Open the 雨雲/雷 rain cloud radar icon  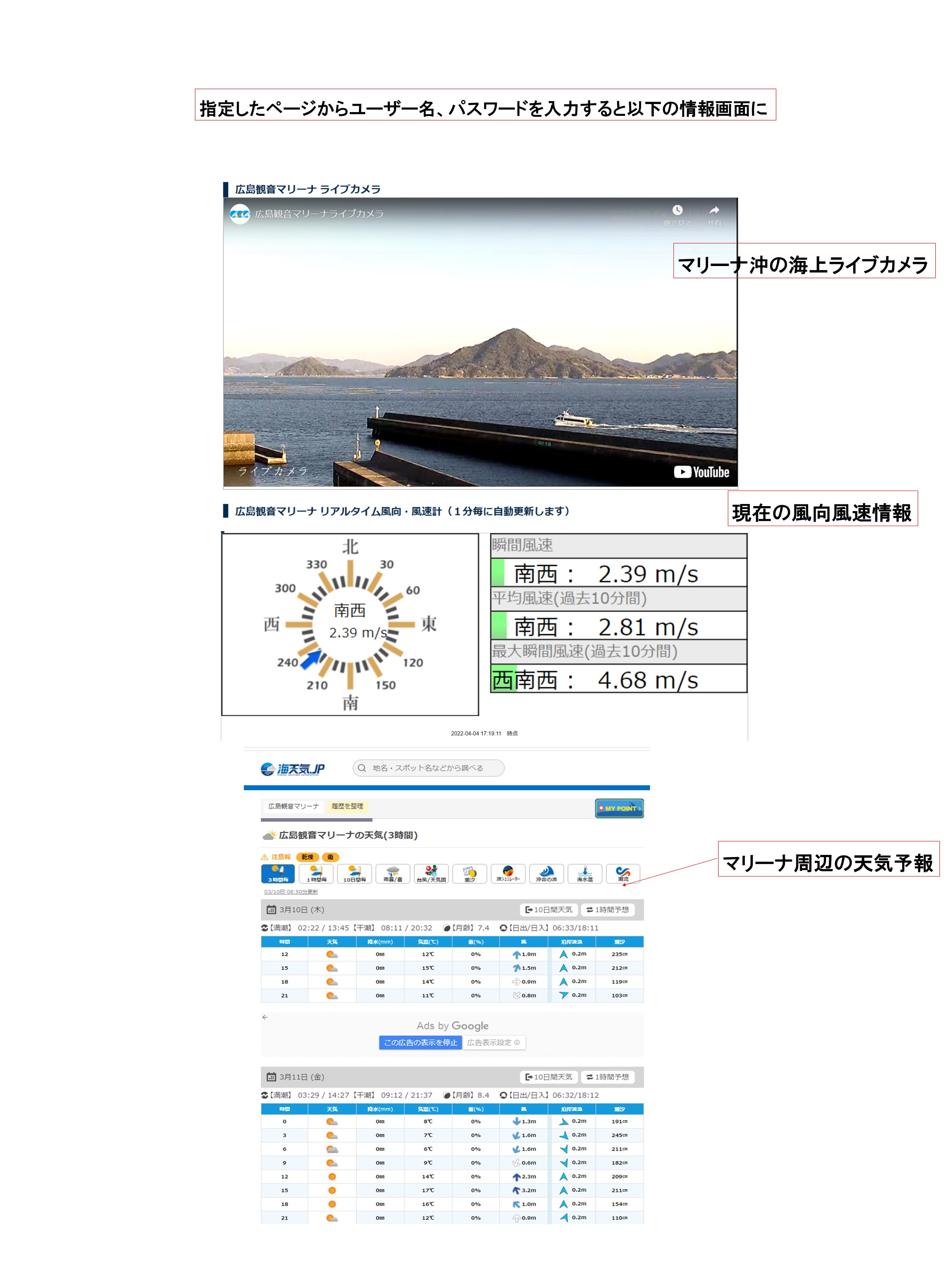click(x=392, y=873)
